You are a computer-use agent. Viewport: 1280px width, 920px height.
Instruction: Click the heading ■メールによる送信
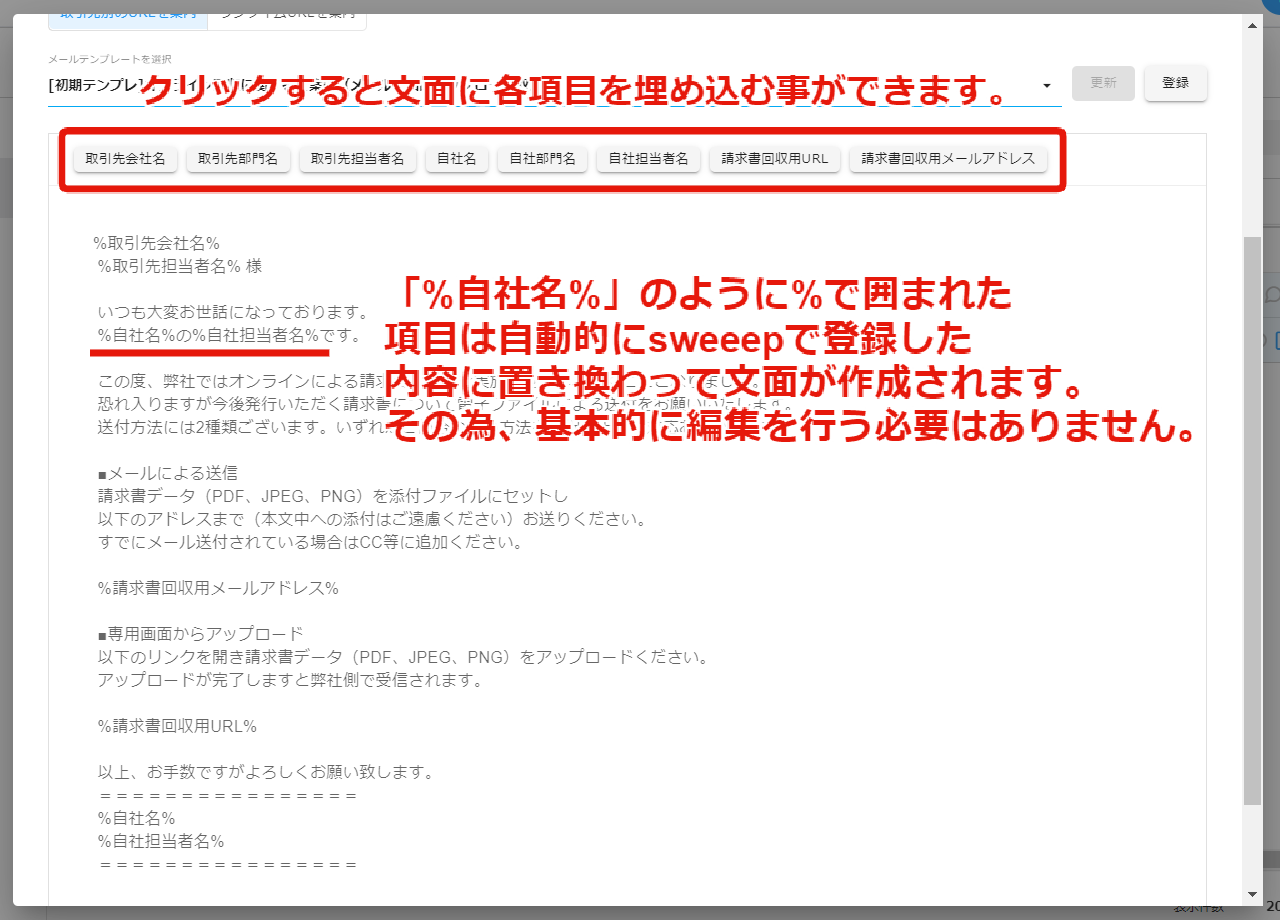tap(167, 473)
